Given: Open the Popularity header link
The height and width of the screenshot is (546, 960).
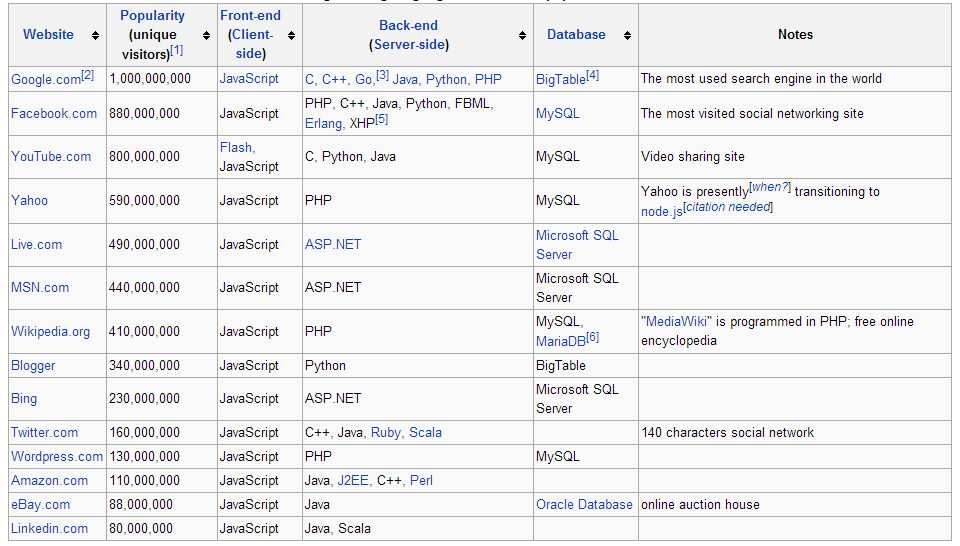Looking at the screenshot, I should click(x=152, y=15).
